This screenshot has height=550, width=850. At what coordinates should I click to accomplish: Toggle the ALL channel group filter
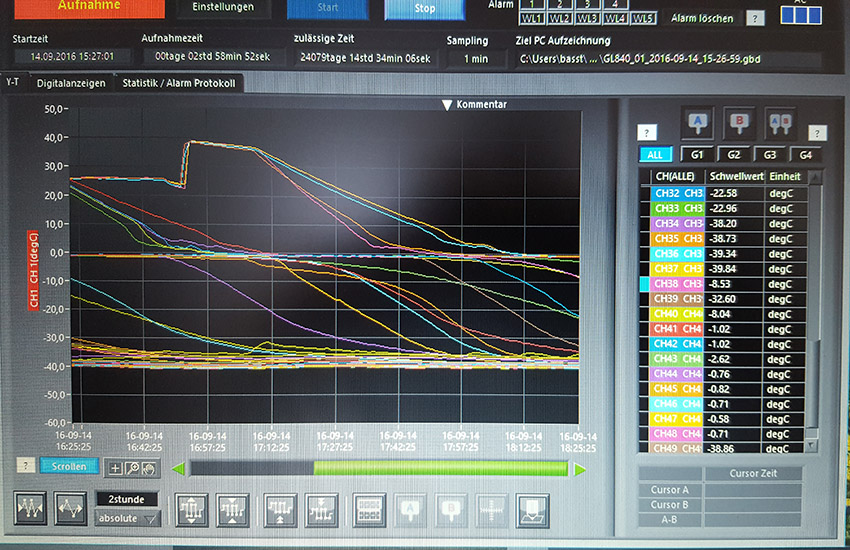click(x=655, y=155)
